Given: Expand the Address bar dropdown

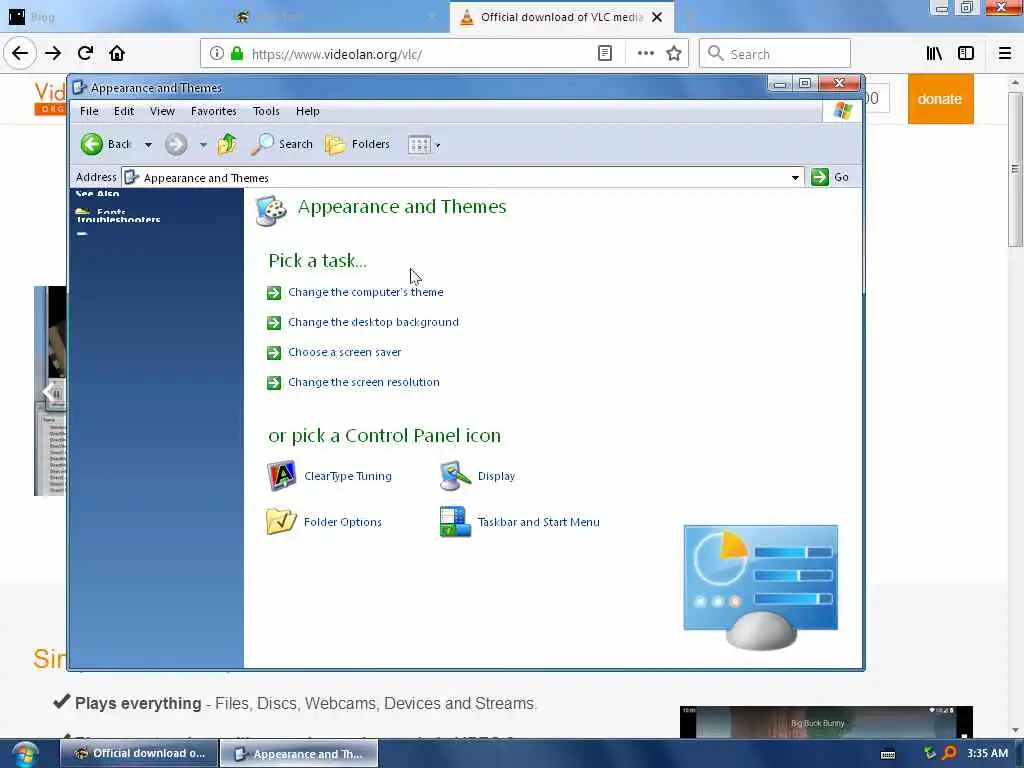Looking at the screenshot, I should (x=795, y=178).
